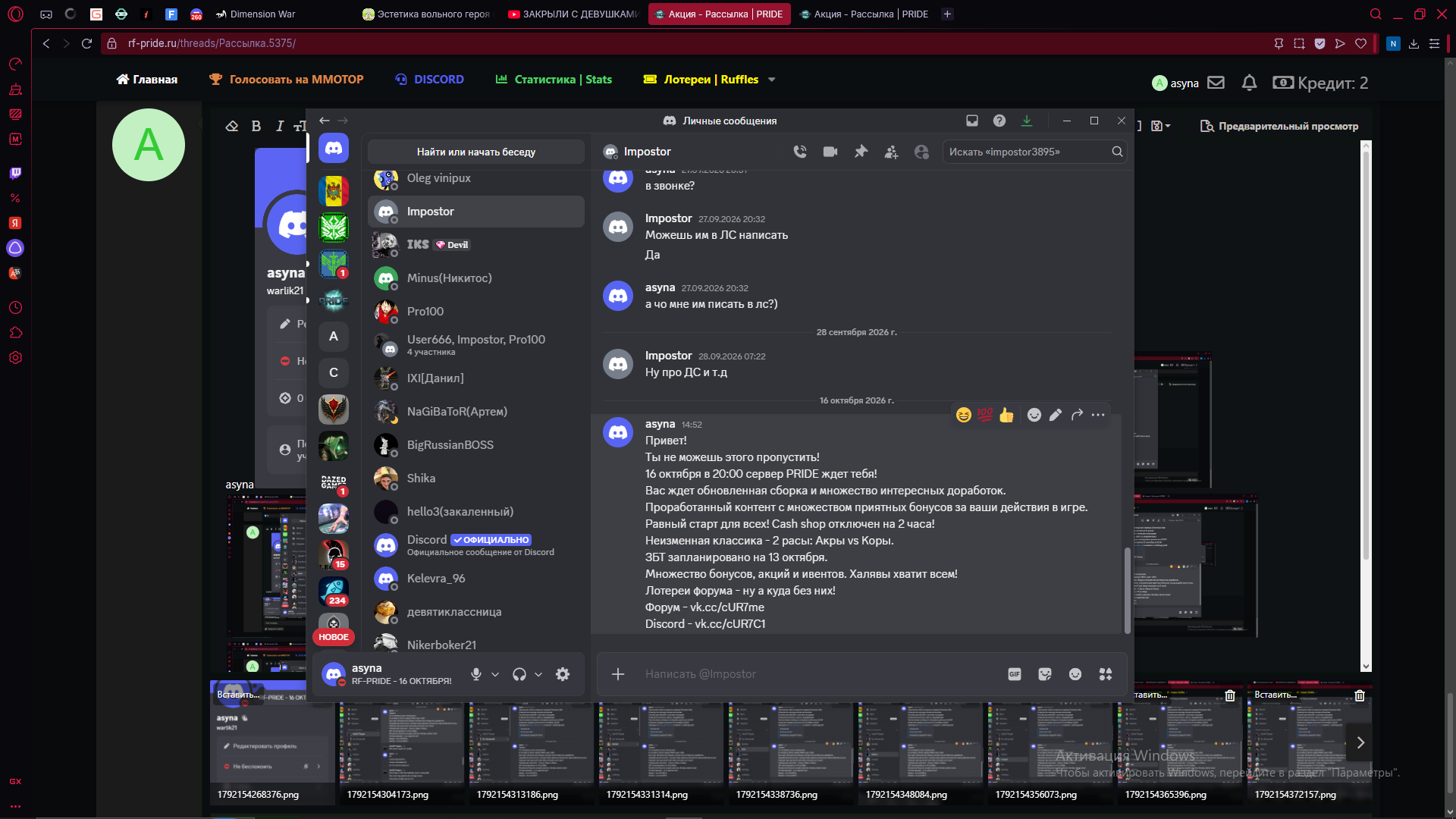Open Discord user settings gear

click(563, 674)
